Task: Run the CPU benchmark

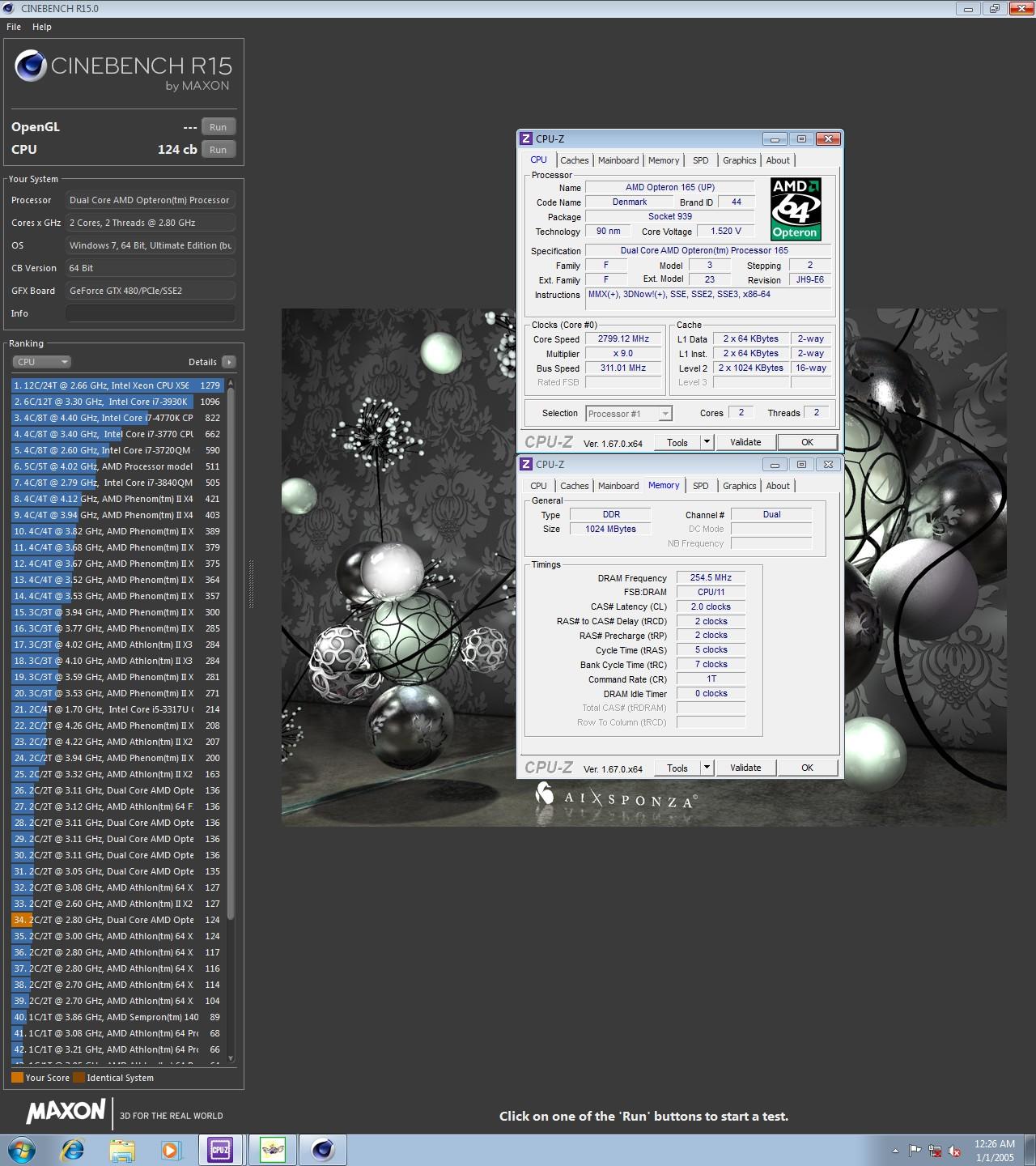Action: click(x=219, y=150)
